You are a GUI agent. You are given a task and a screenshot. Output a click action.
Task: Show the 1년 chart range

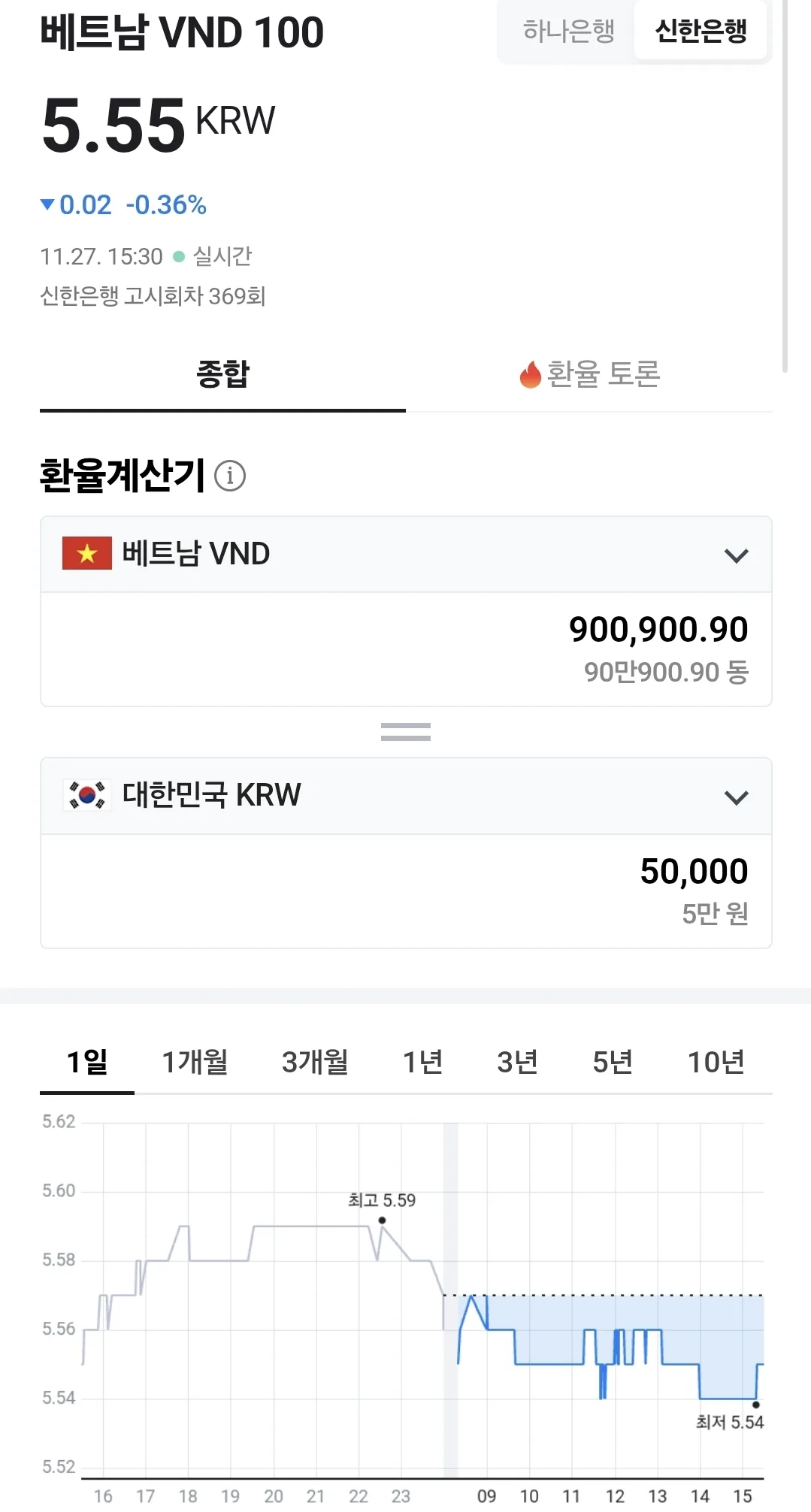[x=422, y=1062]
